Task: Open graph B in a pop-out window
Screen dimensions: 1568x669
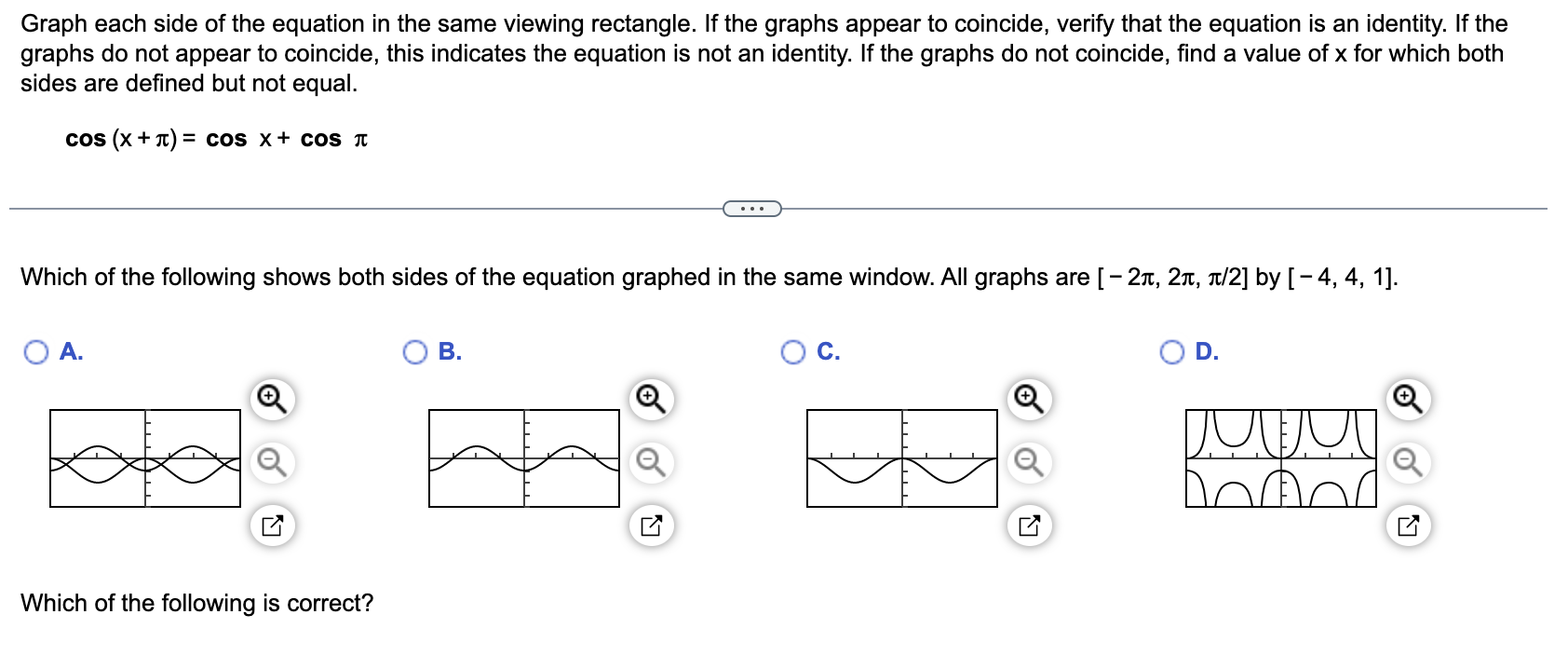Action: [650, 525]
